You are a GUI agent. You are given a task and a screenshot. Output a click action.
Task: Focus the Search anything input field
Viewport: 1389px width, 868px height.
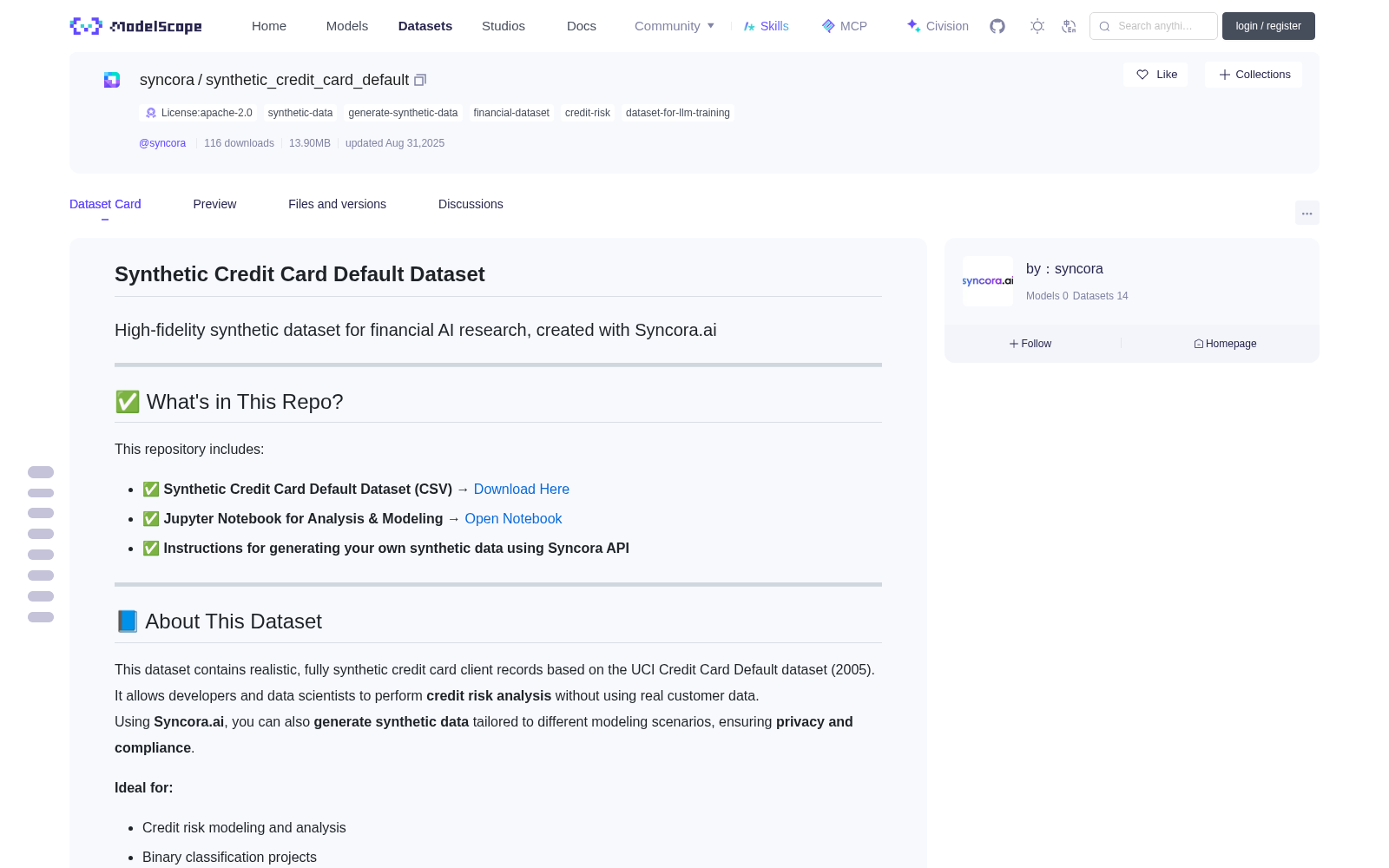point(1154,26)
